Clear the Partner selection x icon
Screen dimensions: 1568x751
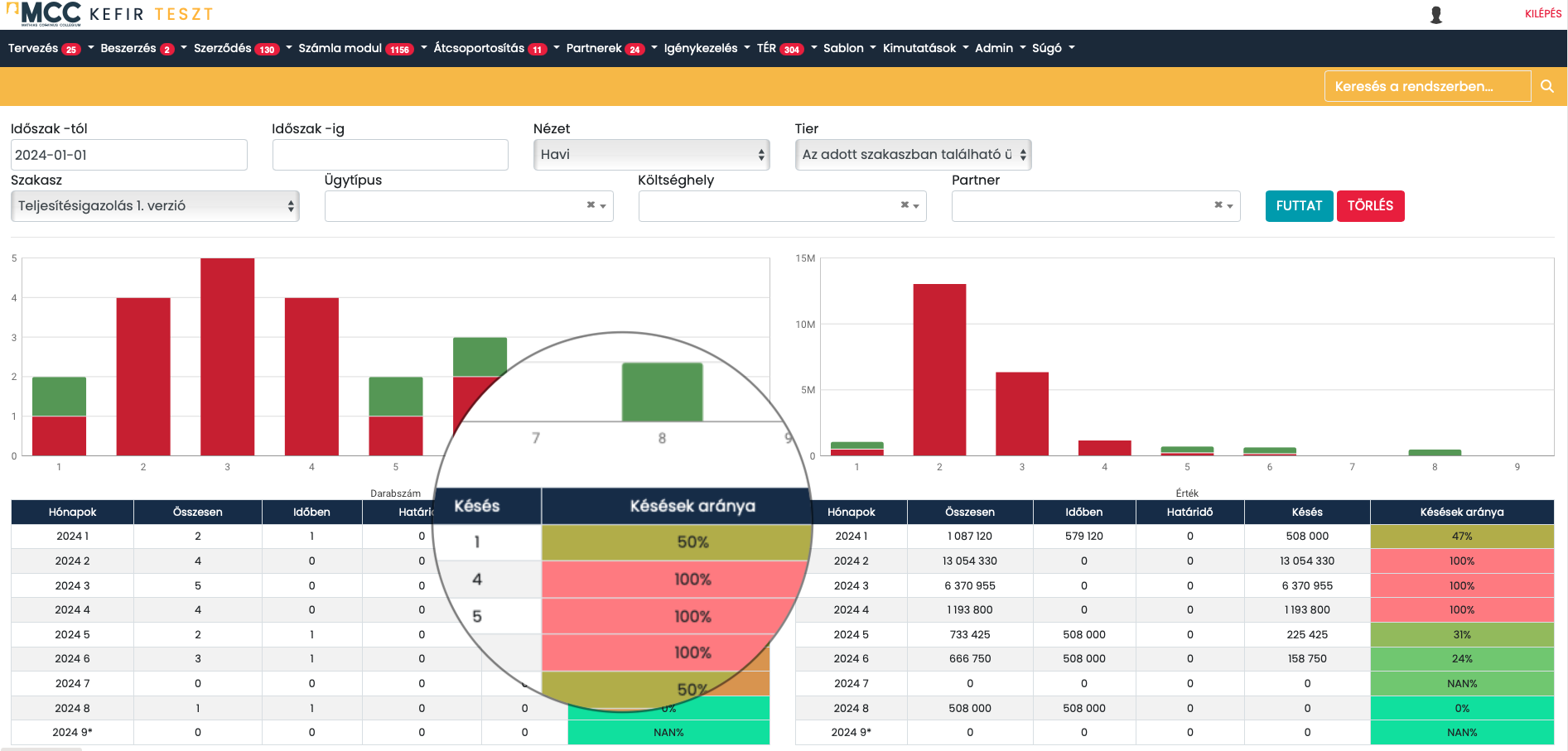(1218, 205)
